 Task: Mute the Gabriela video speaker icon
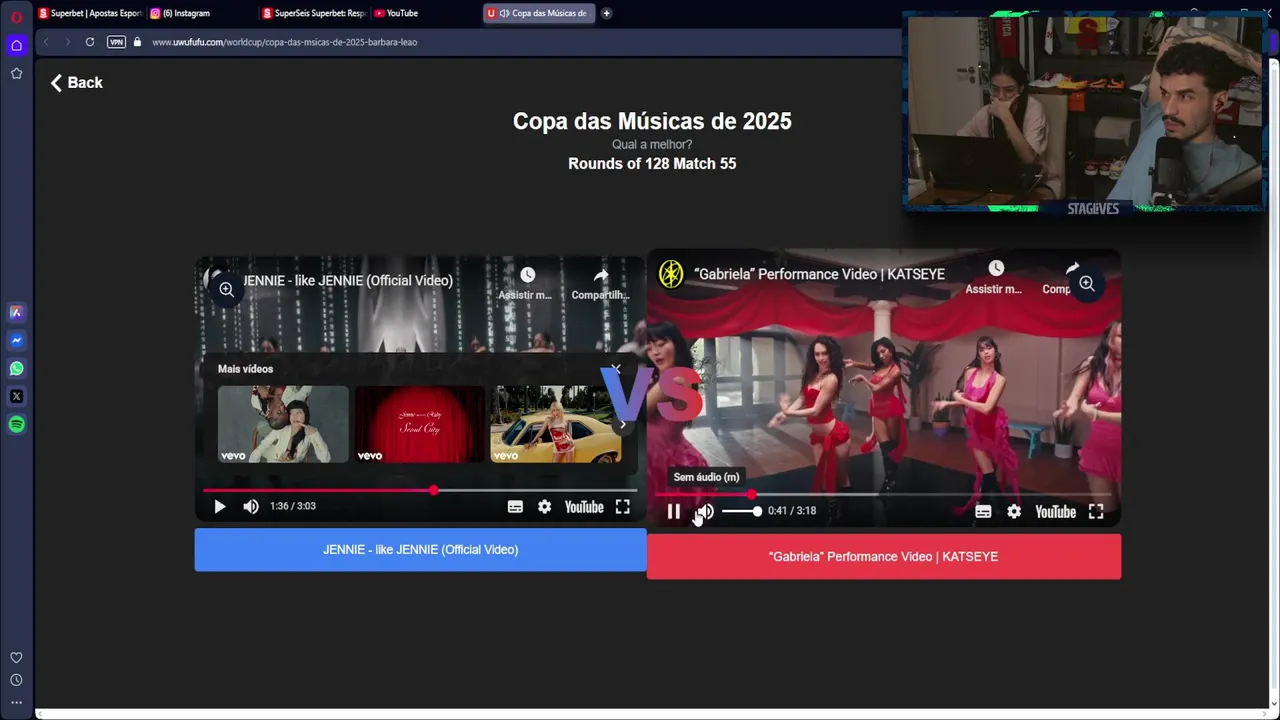click(705, 512)
